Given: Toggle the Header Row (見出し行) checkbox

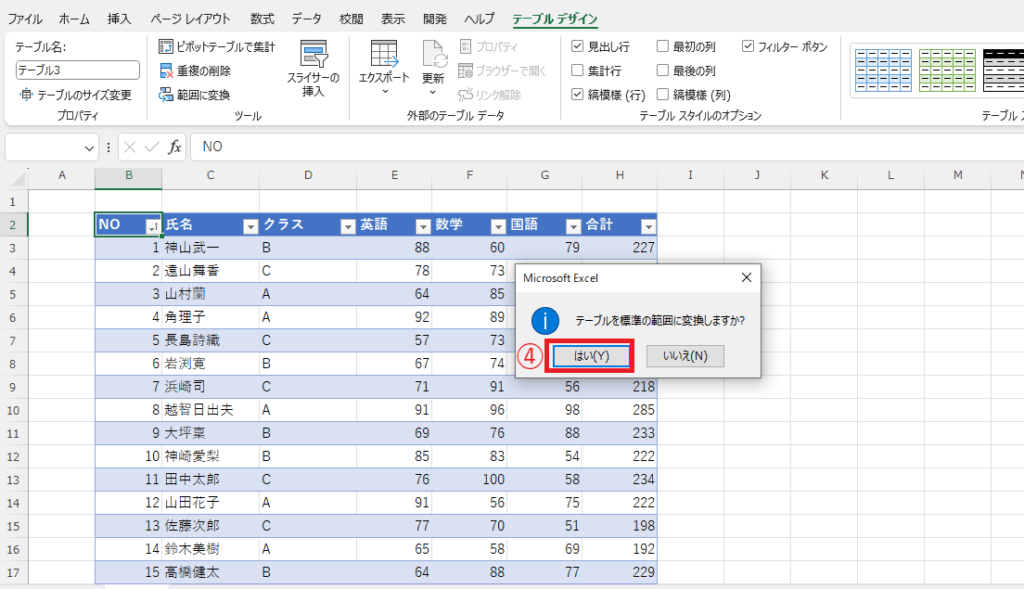Looking at the screenshot, I should point(577,46).
